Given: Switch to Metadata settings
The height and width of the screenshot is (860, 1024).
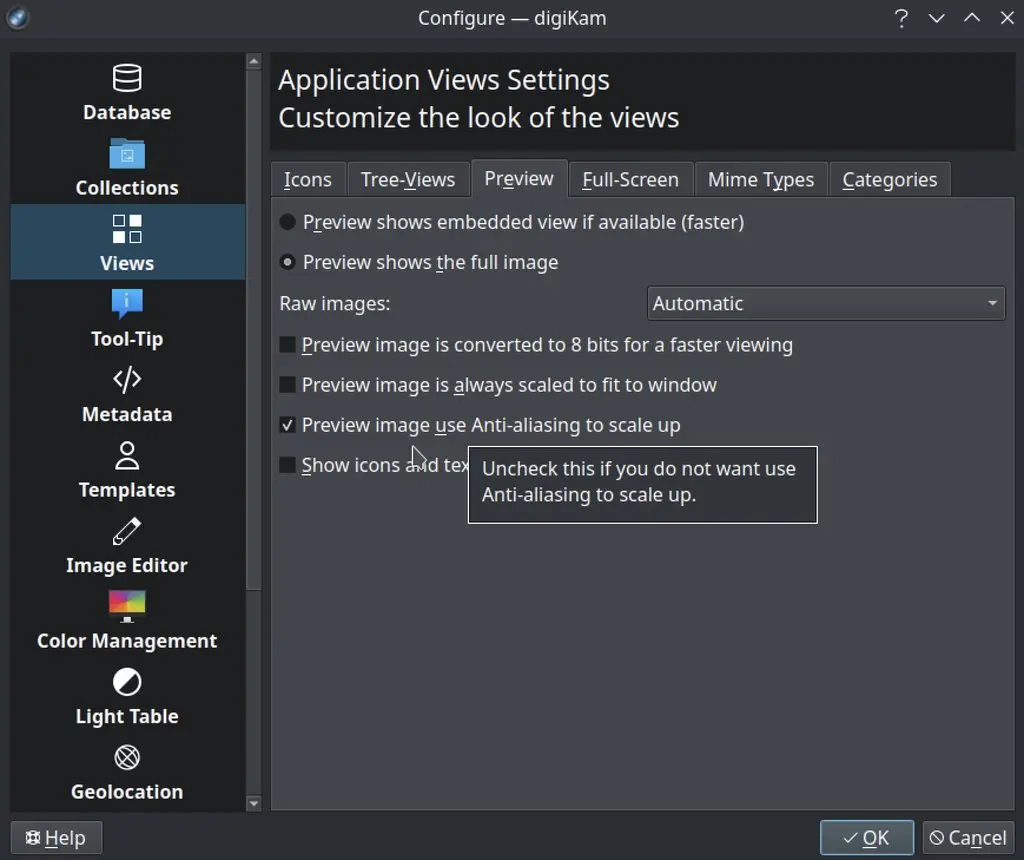Looking at the screenshot, I should (x=127, y=394).
